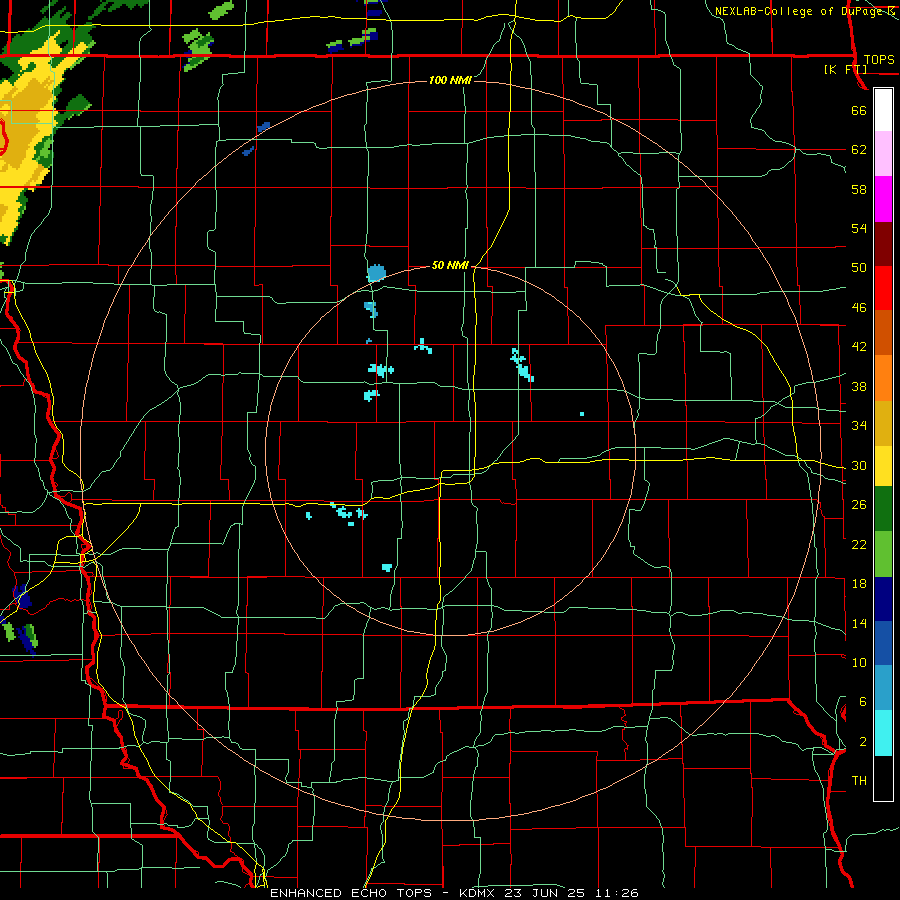Click the round blue echo beside the 50 NMI label
900x900 pixels.
(376, 273)
